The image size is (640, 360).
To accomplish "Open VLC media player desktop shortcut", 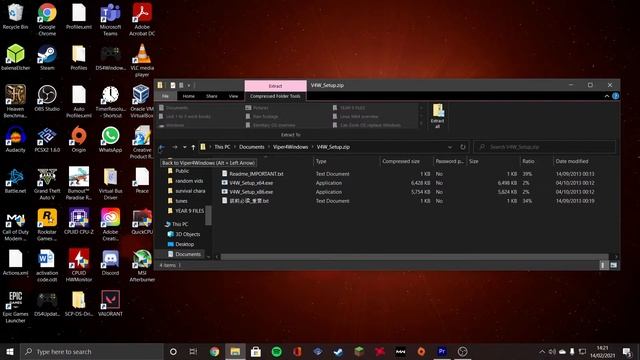I will 142,60.
